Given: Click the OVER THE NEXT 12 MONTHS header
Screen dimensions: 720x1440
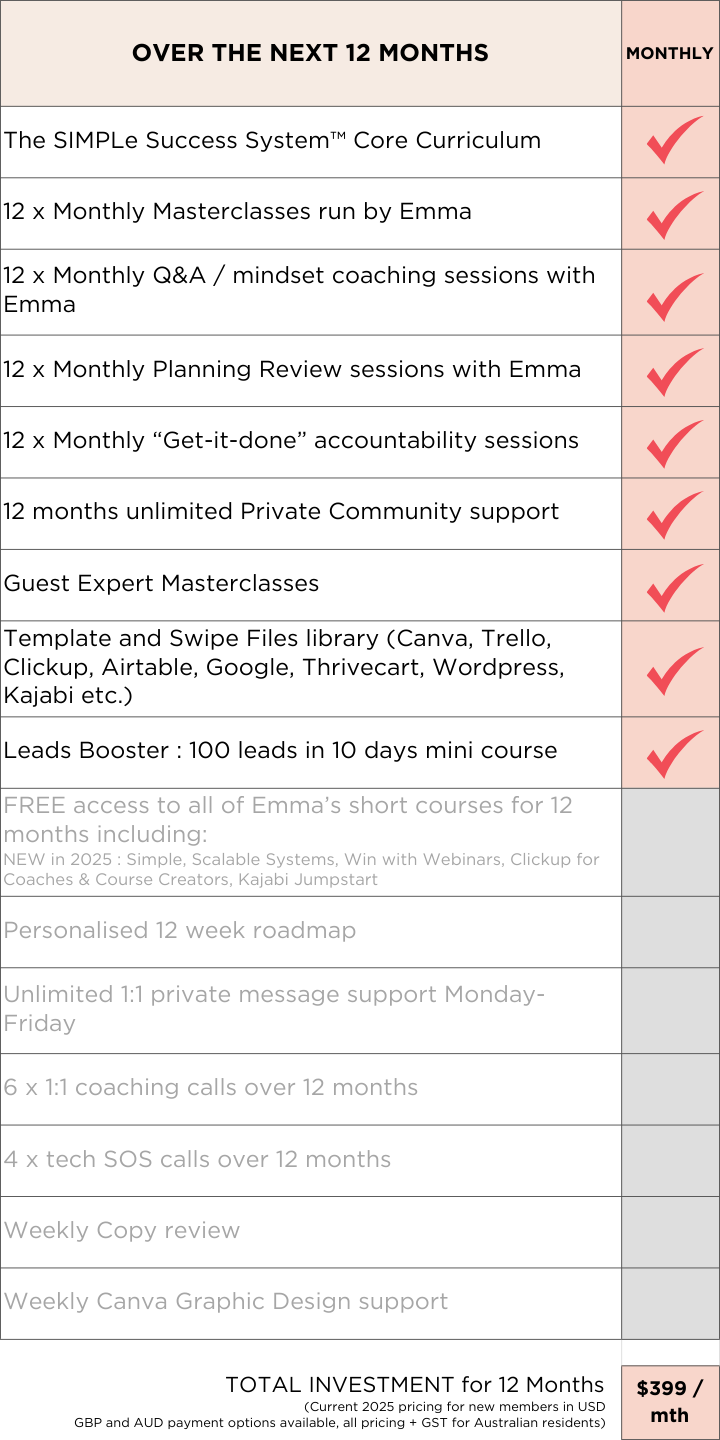Looking at the screenshot, I should click(x=310, y=53).
